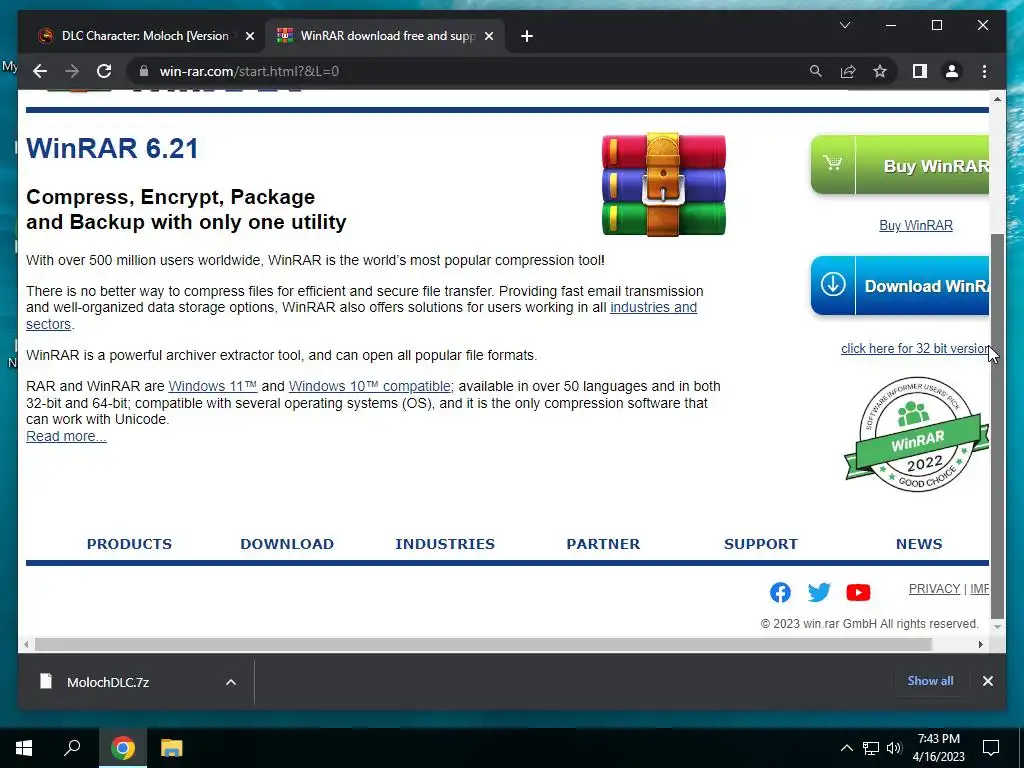Open the Windows 10 compatible link
1024x768 pixels.
click(x=370, y=386)
